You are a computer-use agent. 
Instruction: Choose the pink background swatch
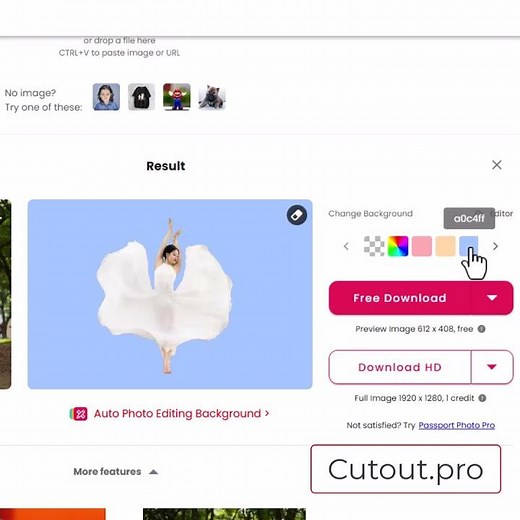tap(422, 246)
